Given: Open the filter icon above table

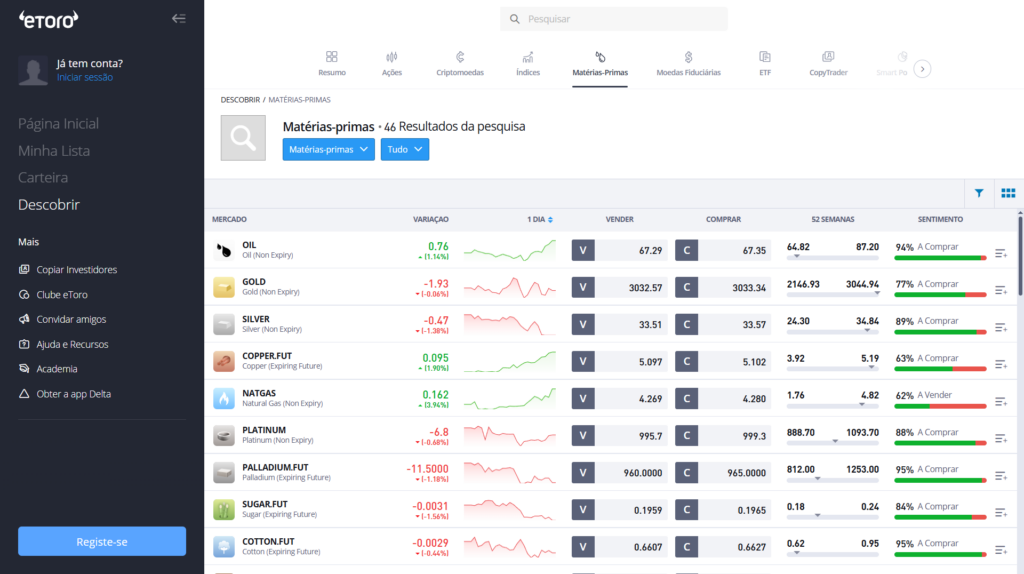Looking at the screenshot, I should (x=979, y=193).
